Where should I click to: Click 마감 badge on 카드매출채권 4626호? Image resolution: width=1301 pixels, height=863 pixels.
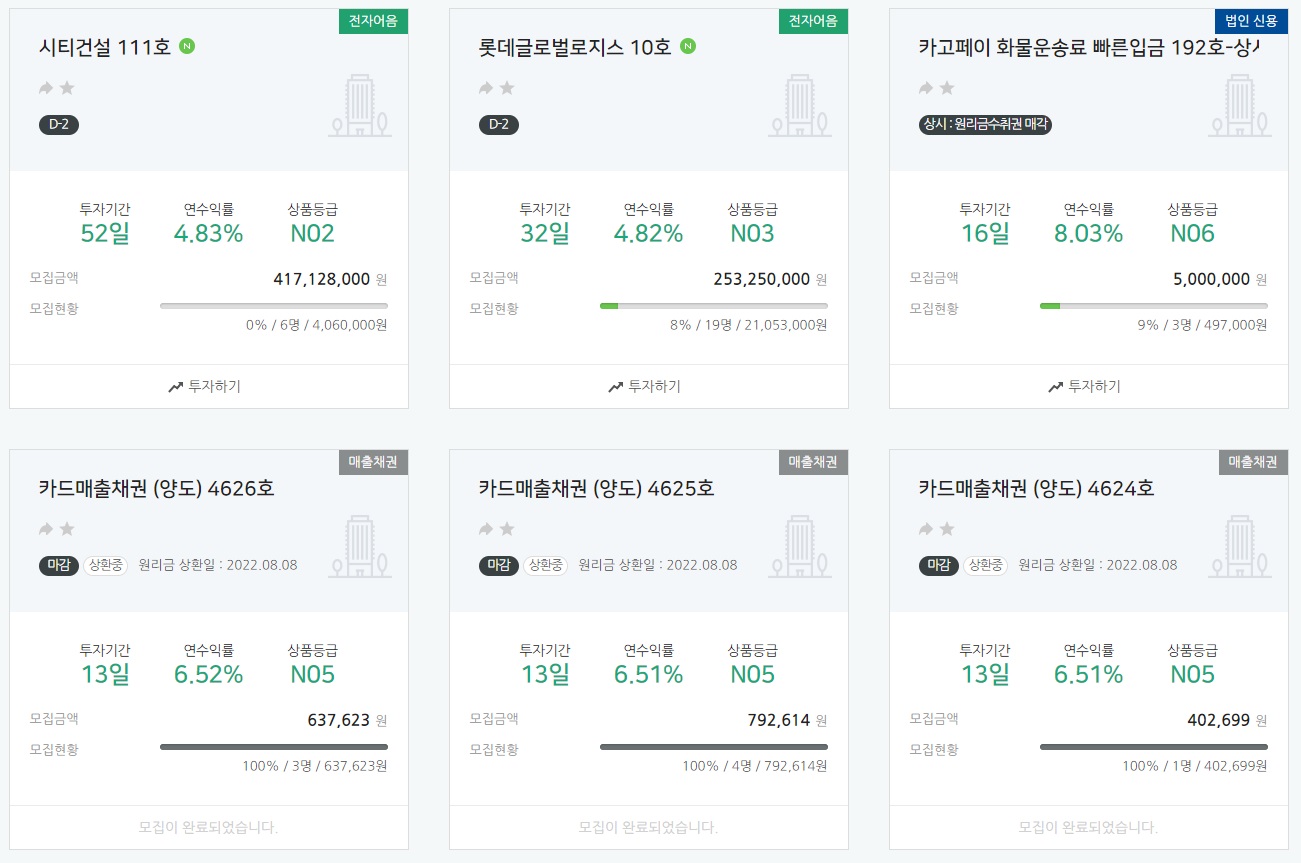click(58, 565)
